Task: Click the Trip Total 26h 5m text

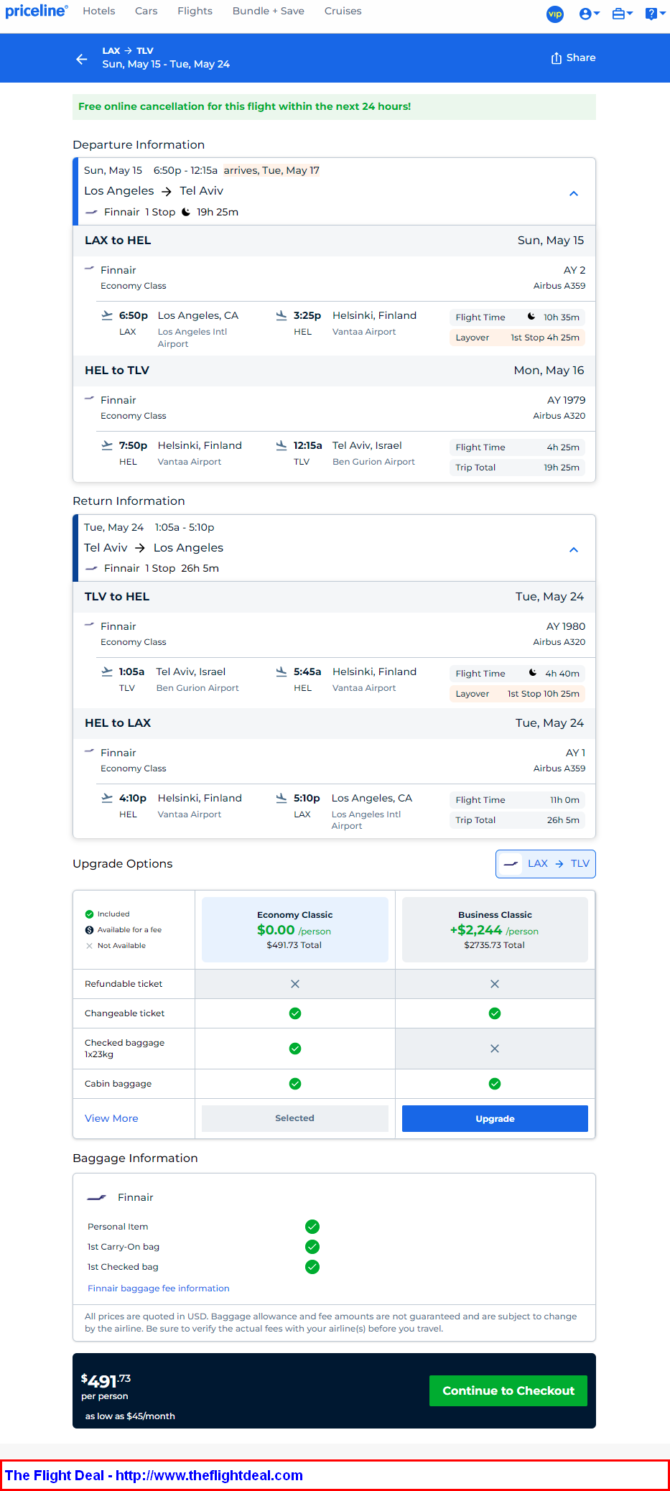Action: 518,820
